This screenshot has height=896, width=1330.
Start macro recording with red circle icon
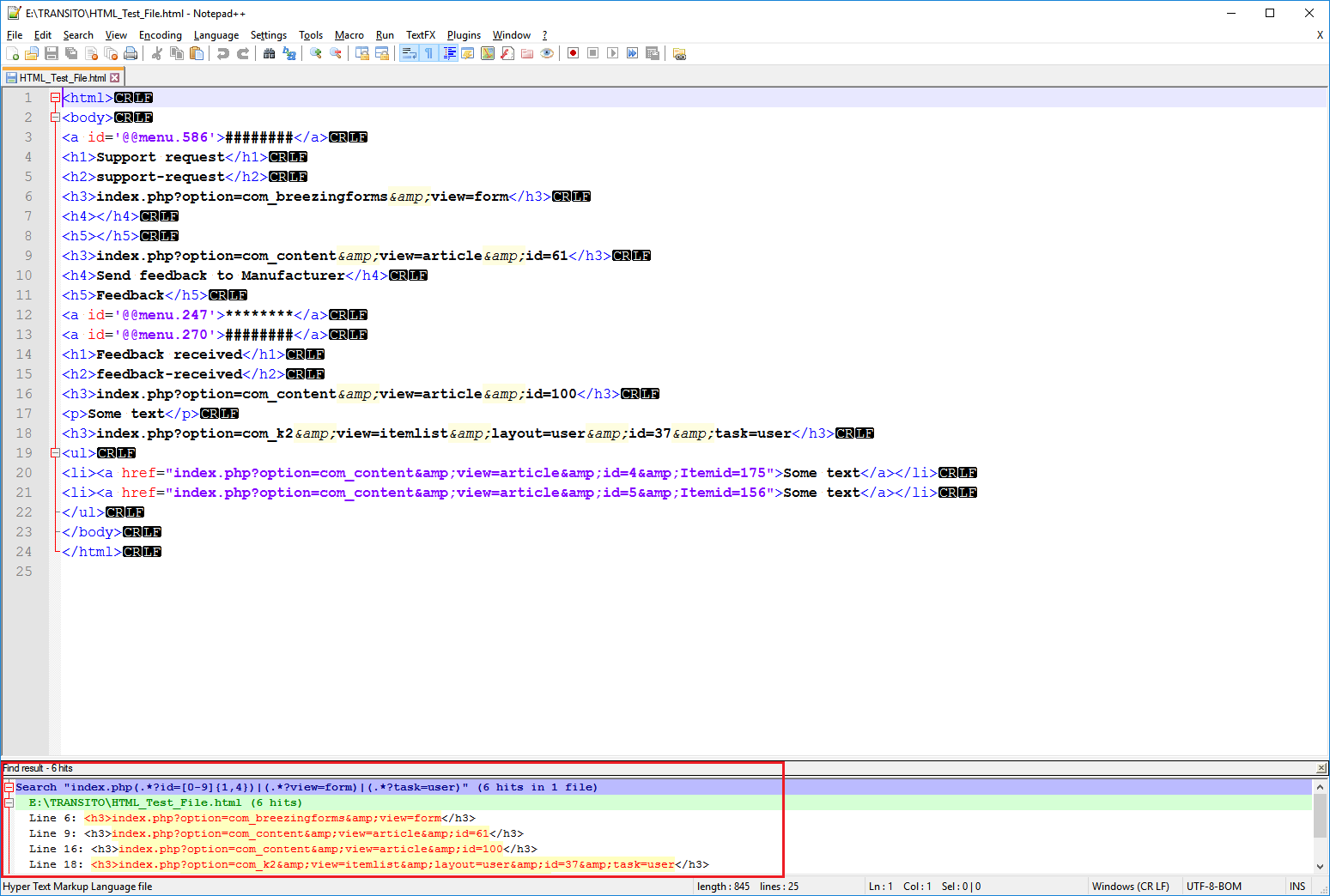point(574,53)
